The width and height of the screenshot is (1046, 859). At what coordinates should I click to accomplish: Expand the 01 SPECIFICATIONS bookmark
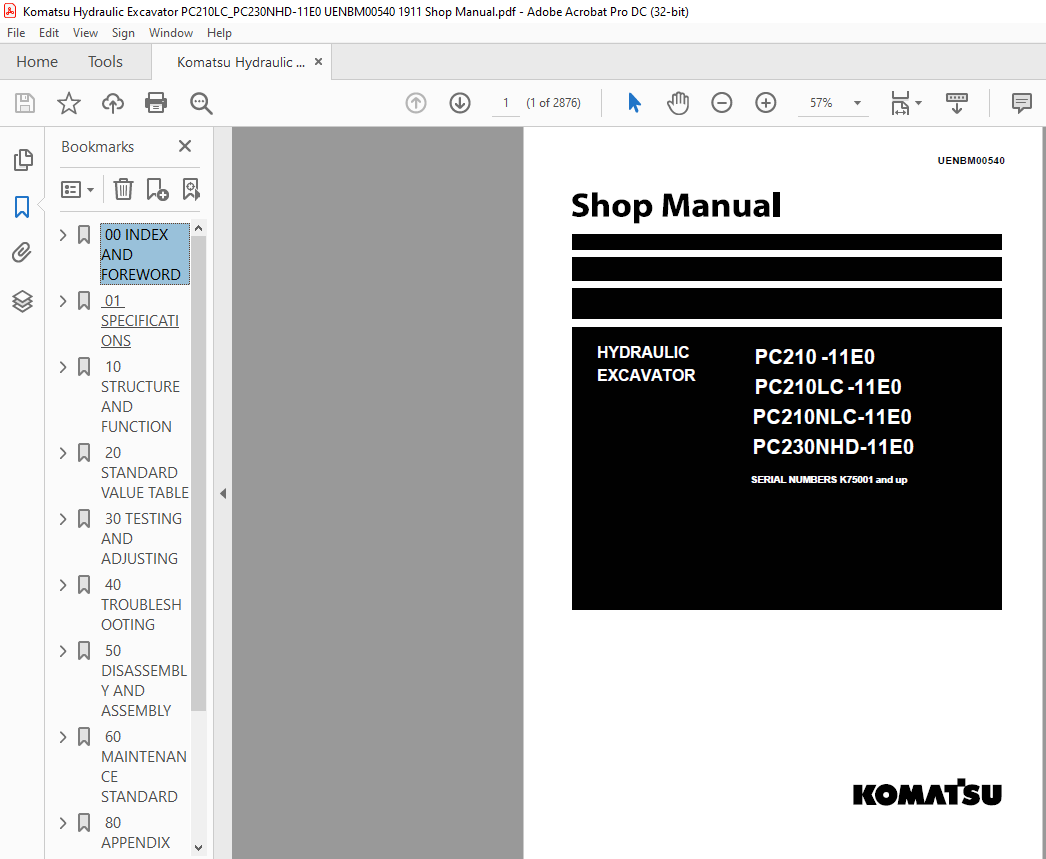63,301
